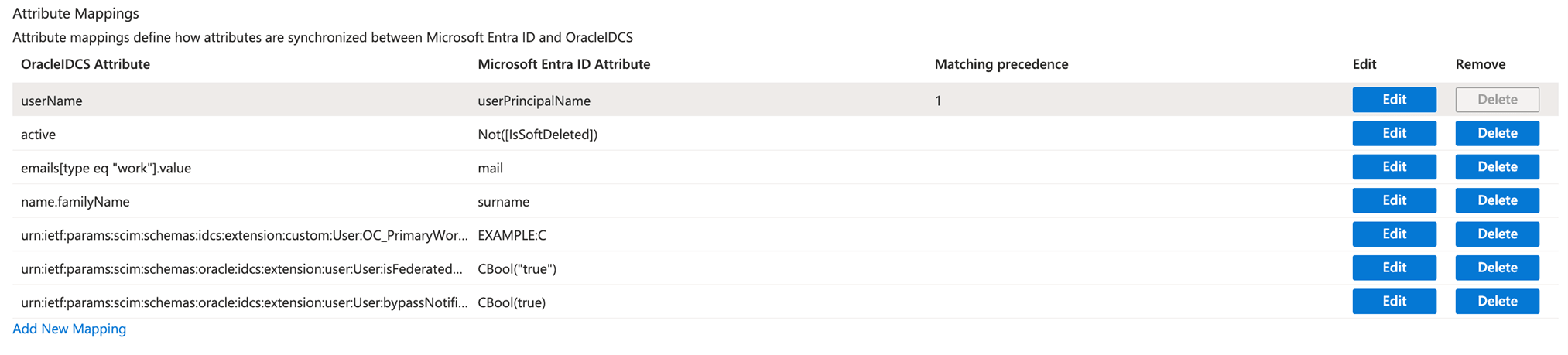Select the userName row in mappings table

[x=785, y=100]
